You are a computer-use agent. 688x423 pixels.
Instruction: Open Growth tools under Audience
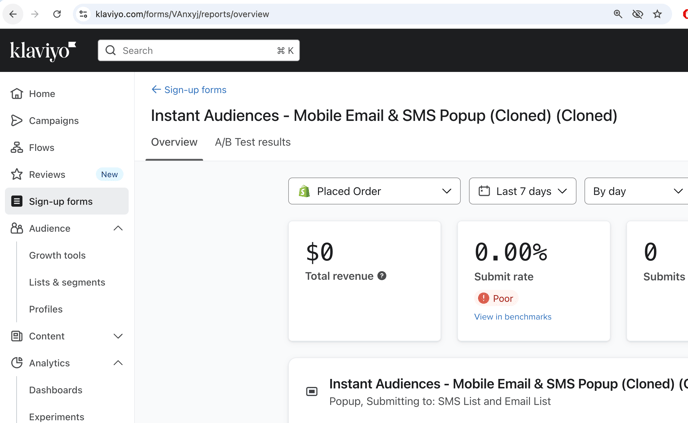(x=57, y=255)
